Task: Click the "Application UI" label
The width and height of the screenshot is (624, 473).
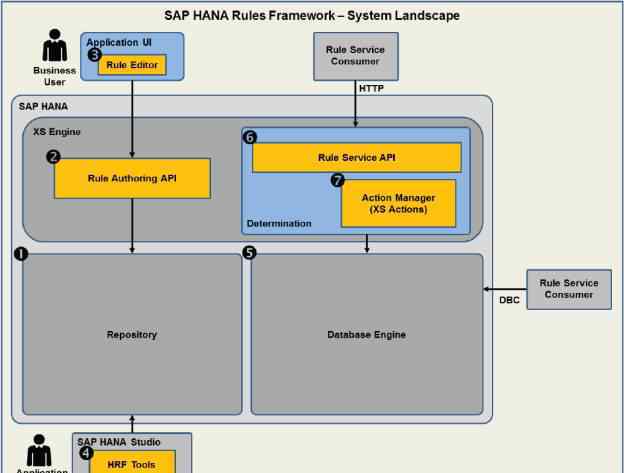Action: (x=119, y=42)
